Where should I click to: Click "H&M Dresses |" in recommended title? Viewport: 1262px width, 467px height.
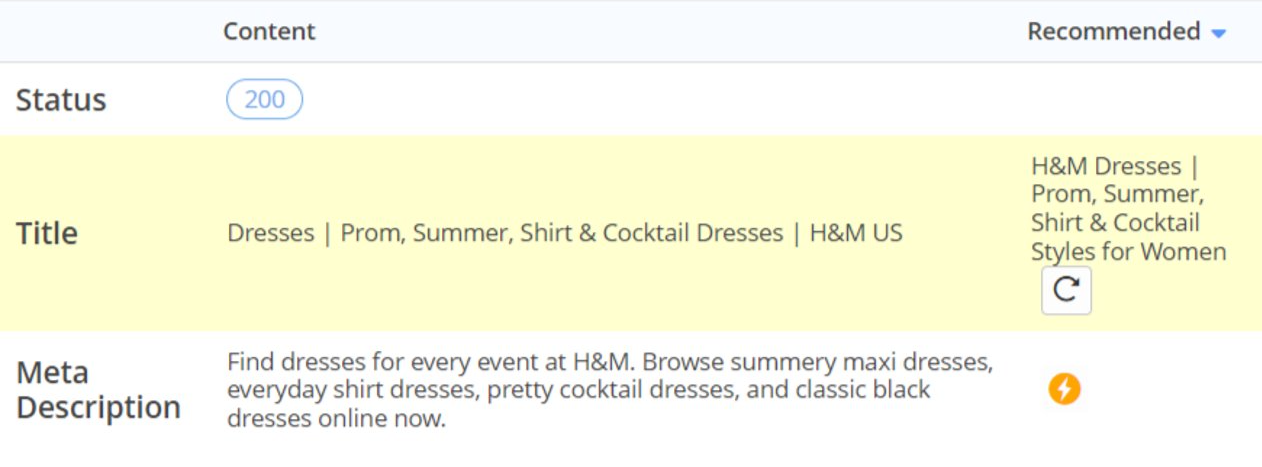coord(1114,166)
